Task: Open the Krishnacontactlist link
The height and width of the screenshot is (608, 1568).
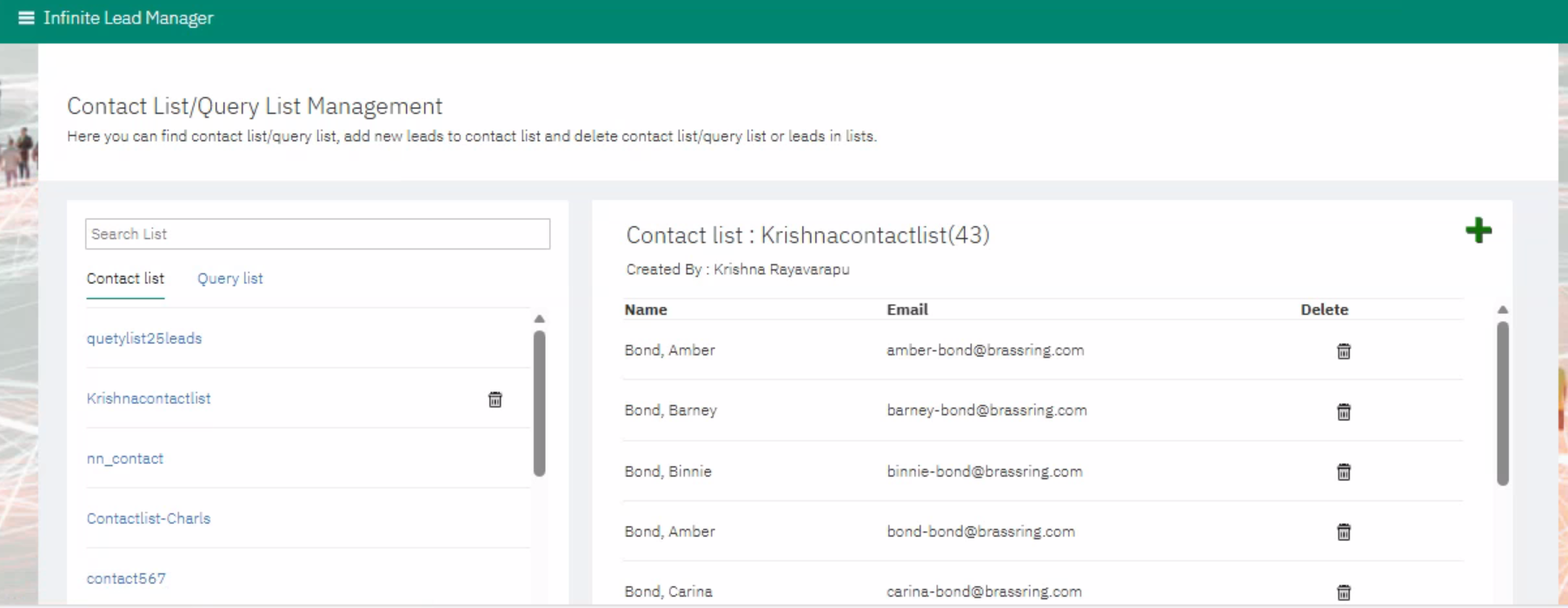Action: tap(149, 398)
